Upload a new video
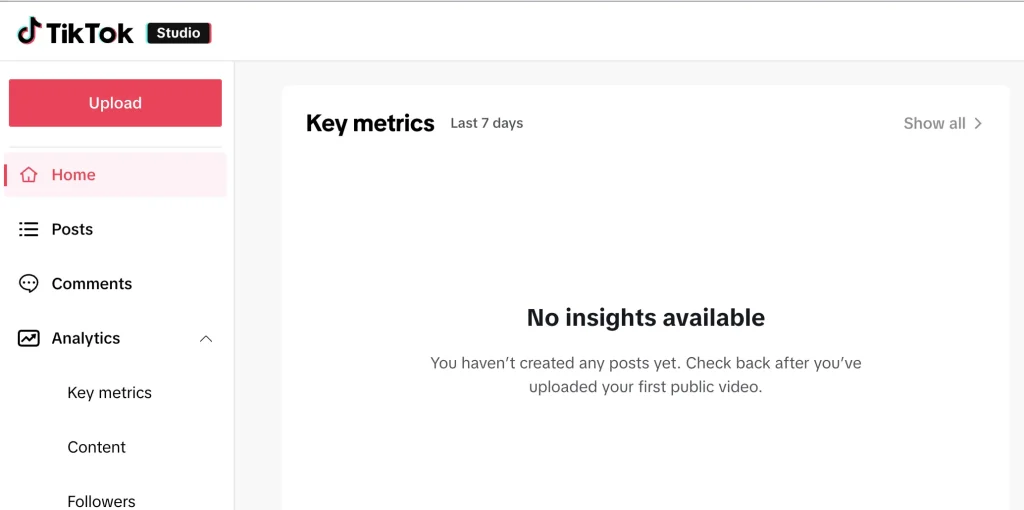This screenshot has height=510, width=1024. tap(115, 103)
